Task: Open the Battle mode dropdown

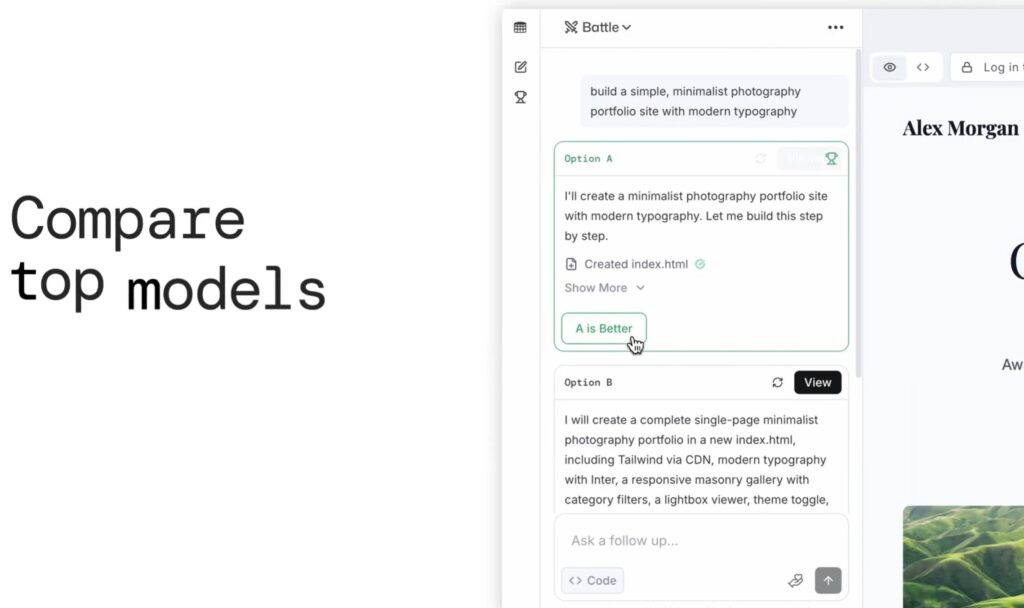Action: coord(598,27)
